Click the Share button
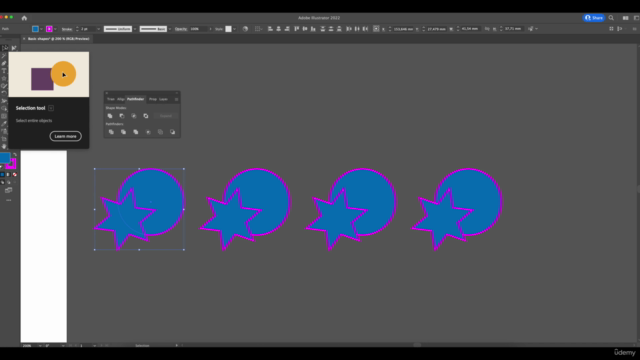The width and height of the screenshot is (640, 360). pos(594,18)
